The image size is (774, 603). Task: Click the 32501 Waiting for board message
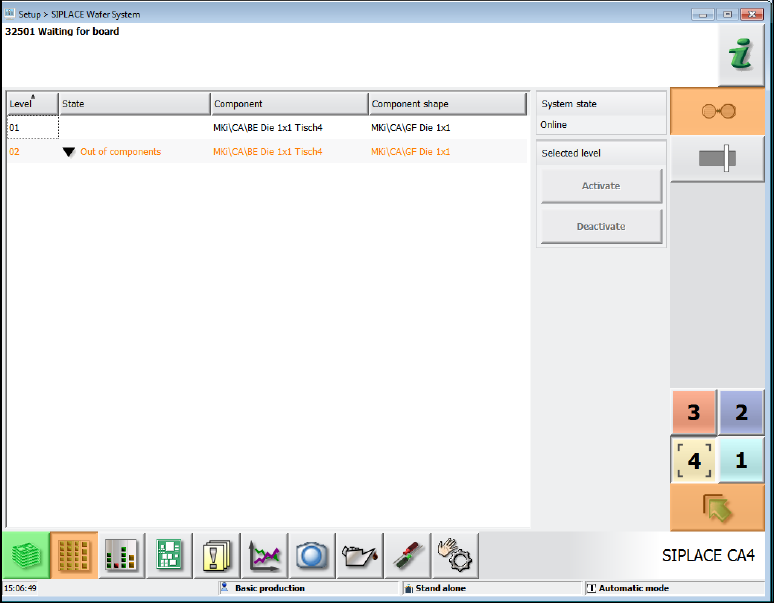62,31
